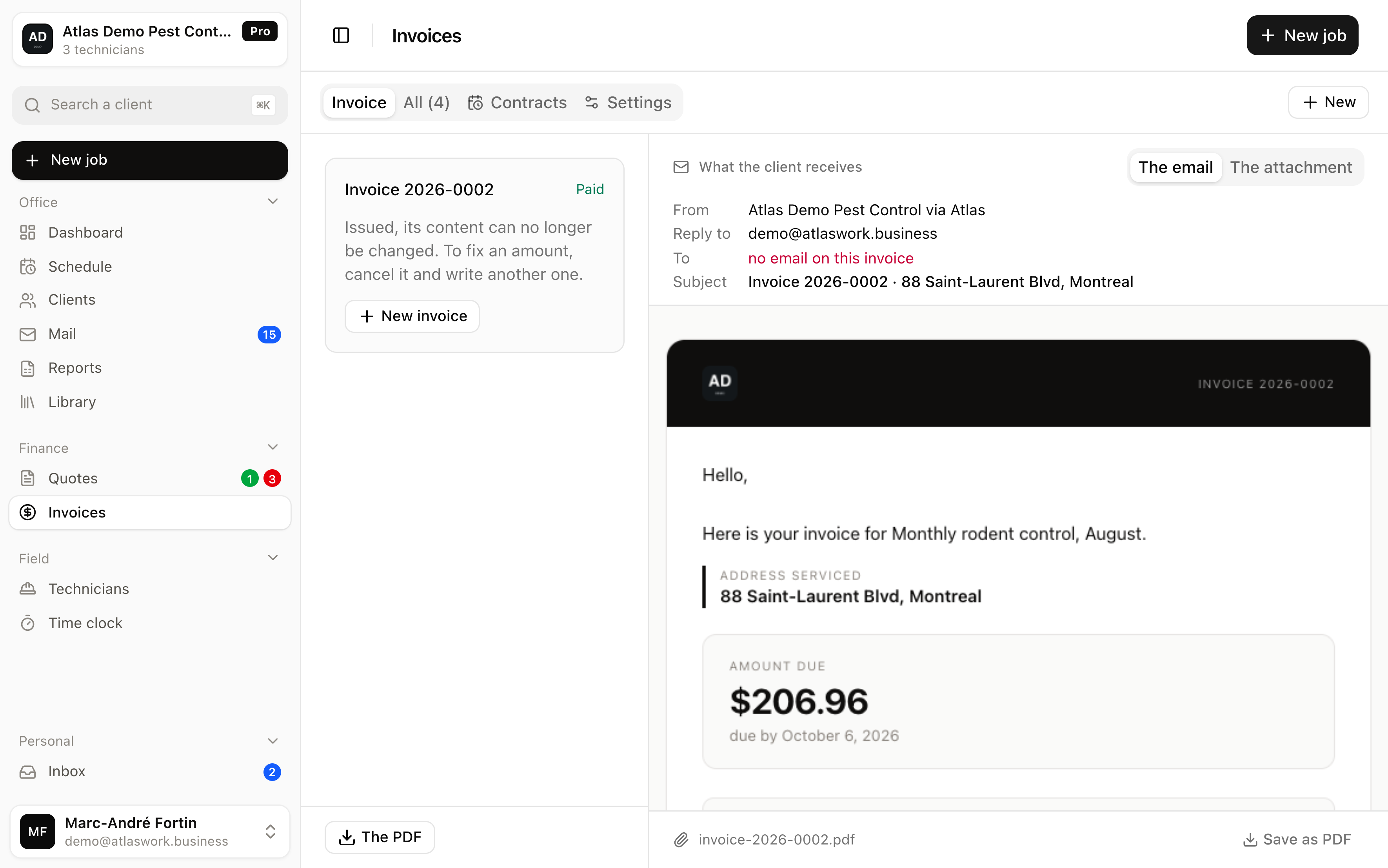Collapse the Office section

[273, 202]
